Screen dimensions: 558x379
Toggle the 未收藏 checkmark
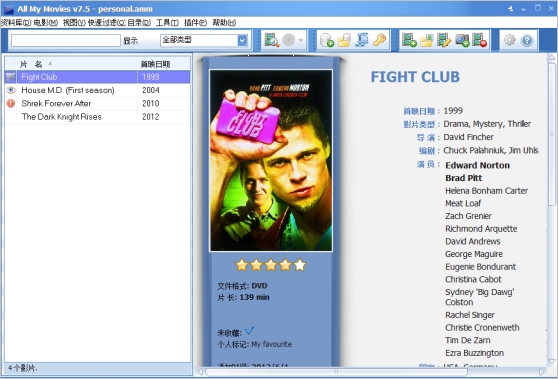pyautogui.click(x=249, y=331)
